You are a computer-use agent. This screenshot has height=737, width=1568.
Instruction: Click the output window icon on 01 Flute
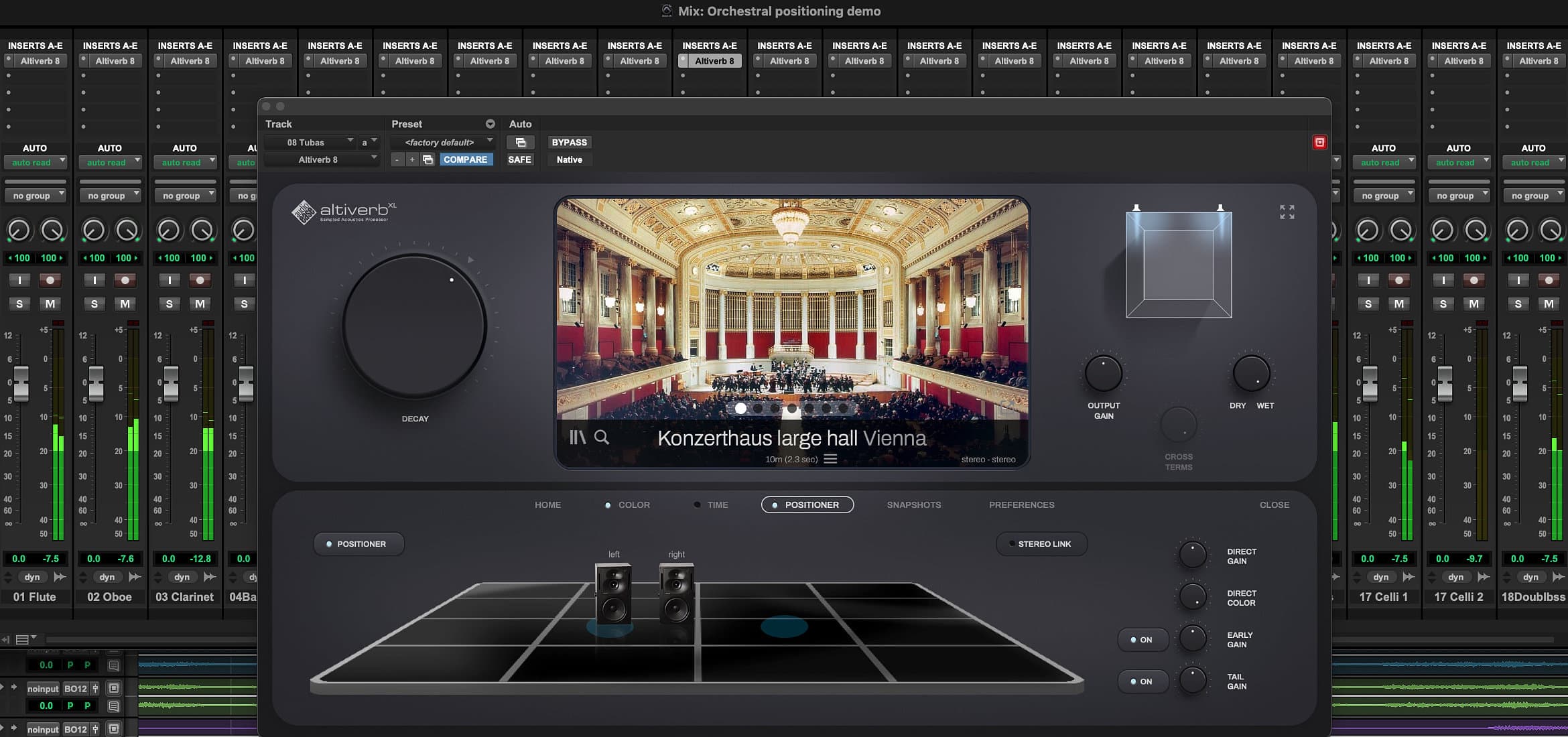pos(60,577)
